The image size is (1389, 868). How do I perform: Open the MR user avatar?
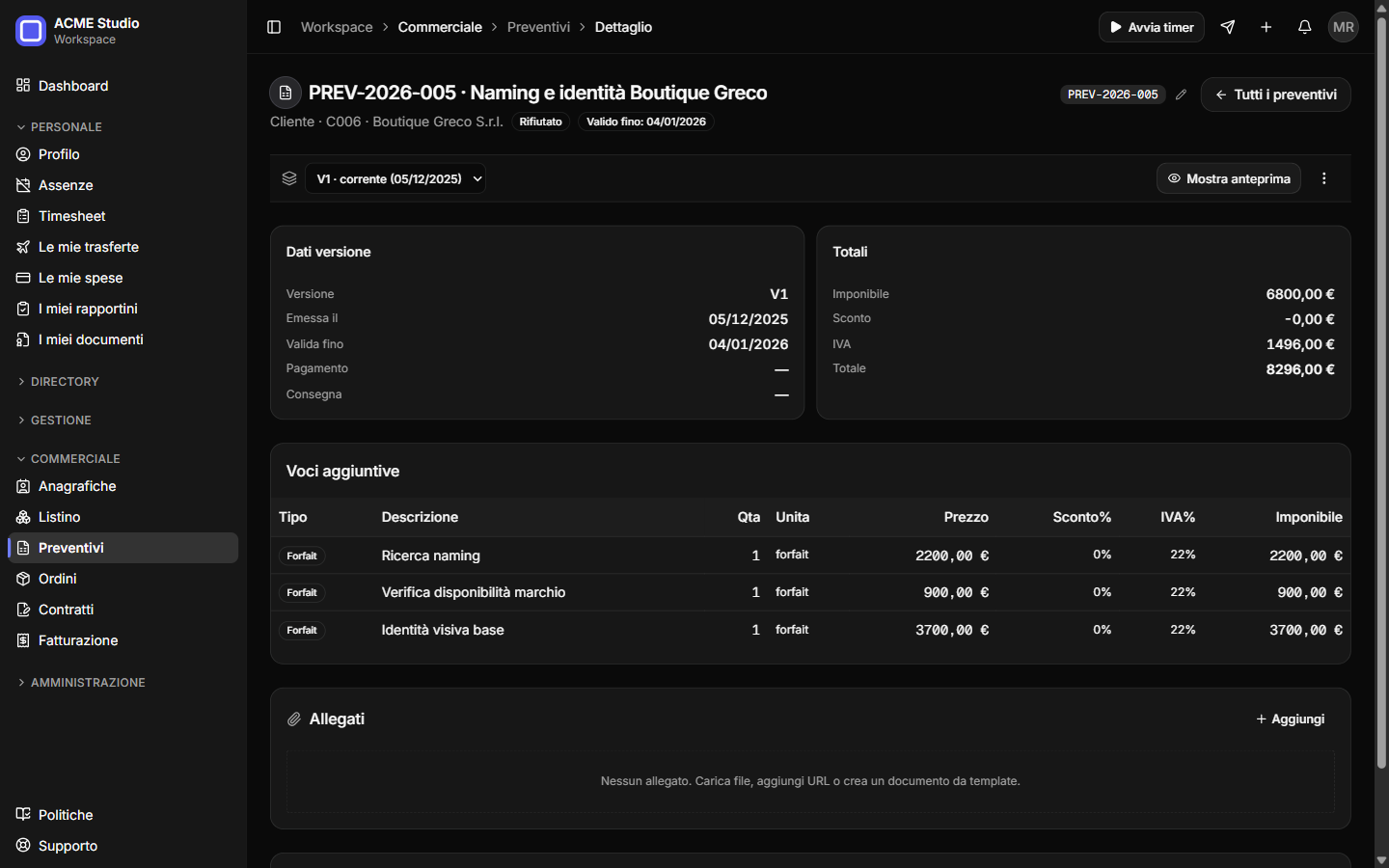click(x=1344, y=27)
